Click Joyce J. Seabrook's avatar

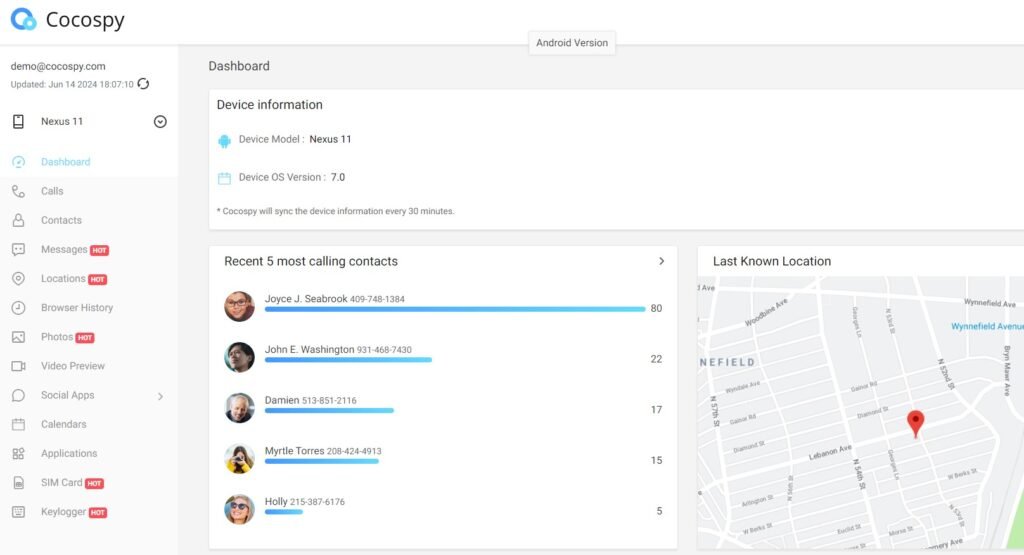(x=240, y=306)
